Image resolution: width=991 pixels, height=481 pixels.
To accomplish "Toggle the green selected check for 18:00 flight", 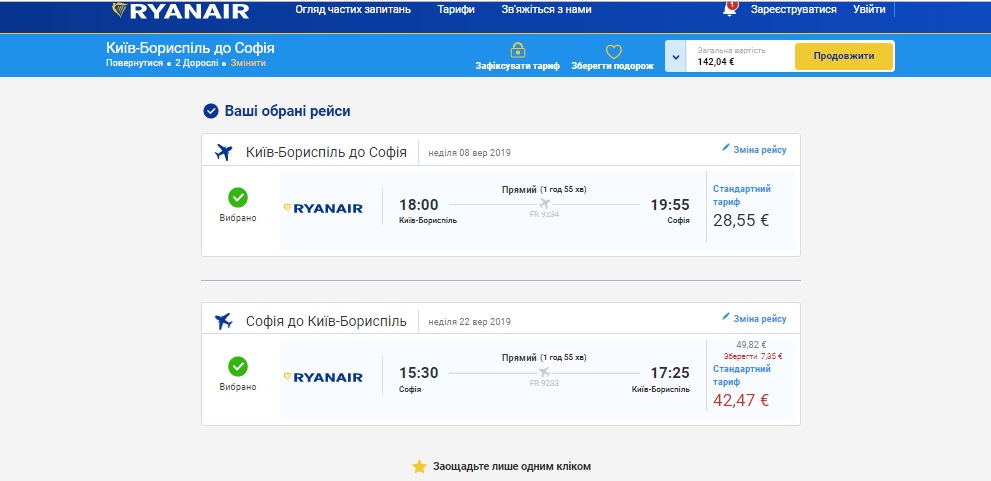I will tap(238, 197).
